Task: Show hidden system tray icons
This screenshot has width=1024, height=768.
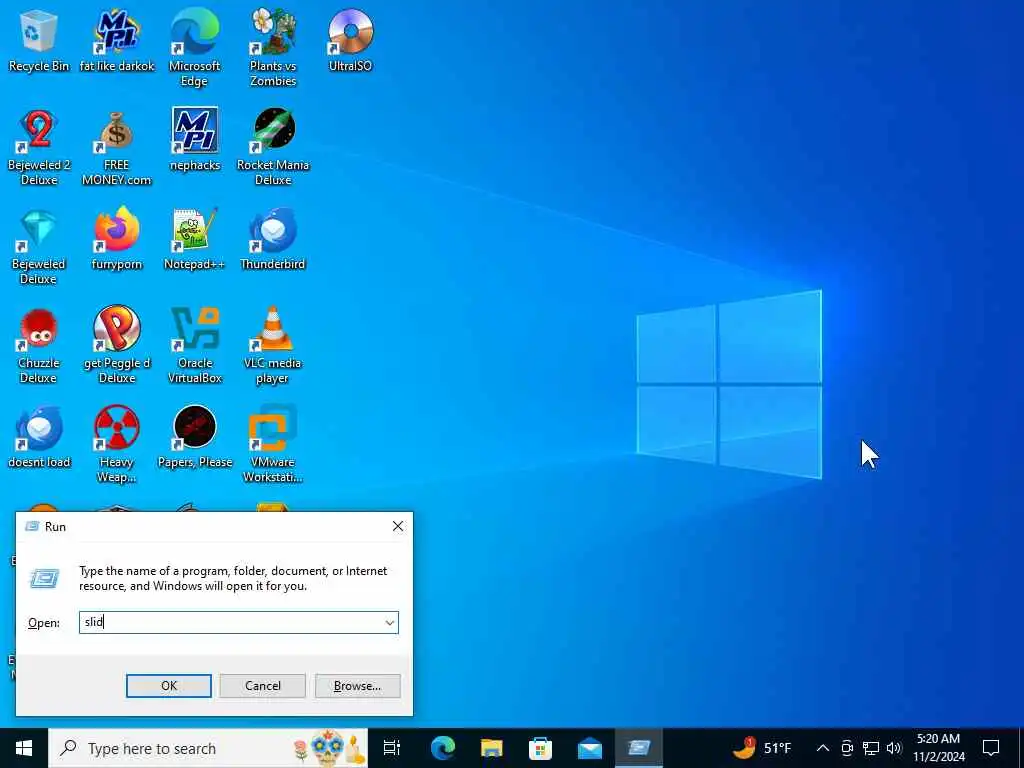Action: (823, 748)
